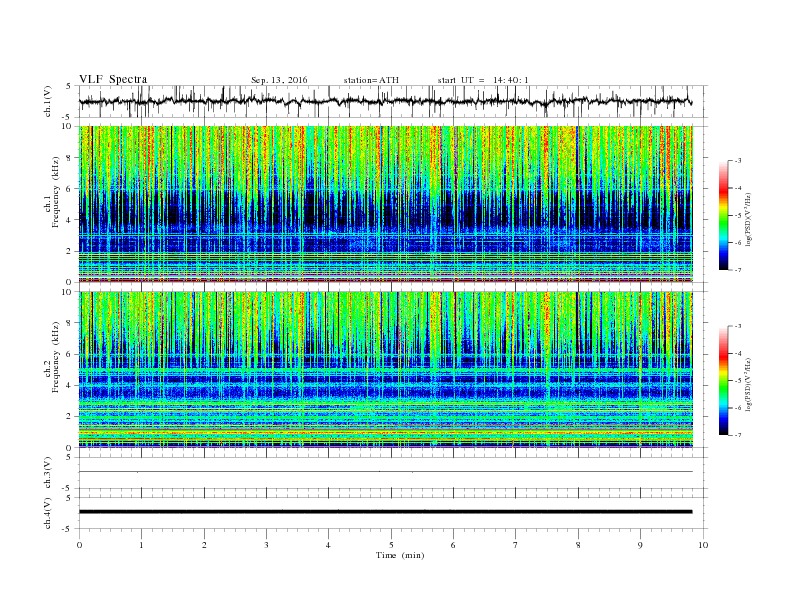This screenshot has height=612, width=792.
Task: Click time-axis tick label "7"
Action: (516, 545)
